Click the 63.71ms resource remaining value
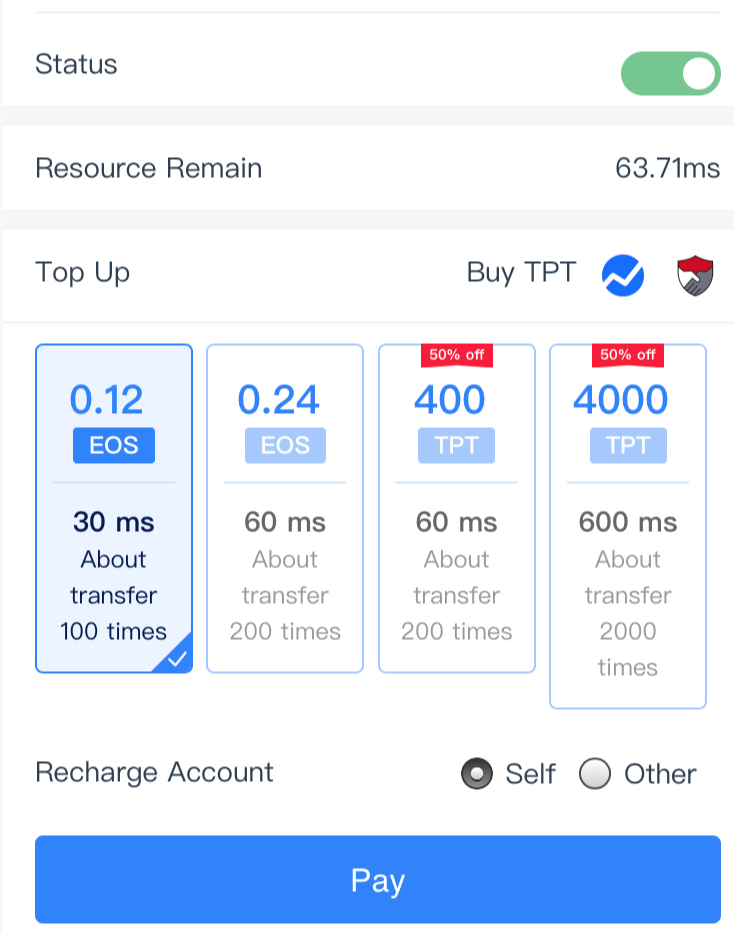Viewport: 734px width, 934px height. tap(667, 168)
